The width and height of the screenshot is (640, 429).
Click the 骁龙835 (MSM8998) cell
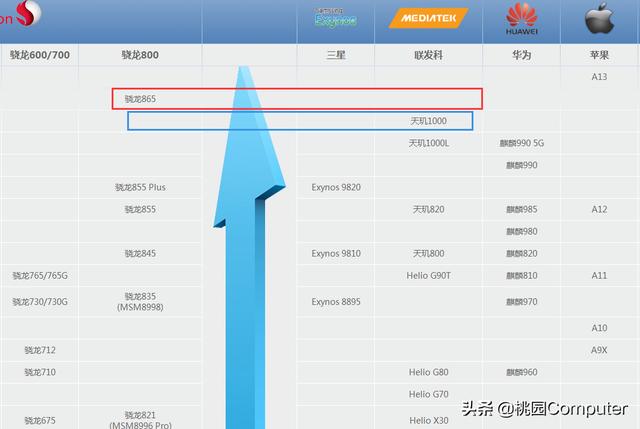[140, 302]
